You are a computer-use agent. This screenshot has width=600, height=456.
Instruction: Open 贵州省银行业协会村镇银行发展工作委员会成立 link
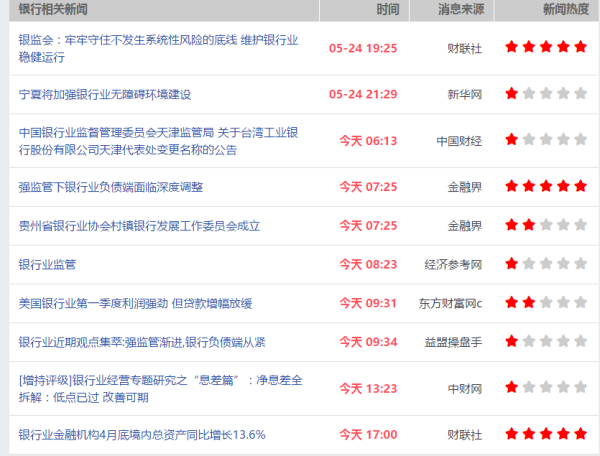pos(139,226)
